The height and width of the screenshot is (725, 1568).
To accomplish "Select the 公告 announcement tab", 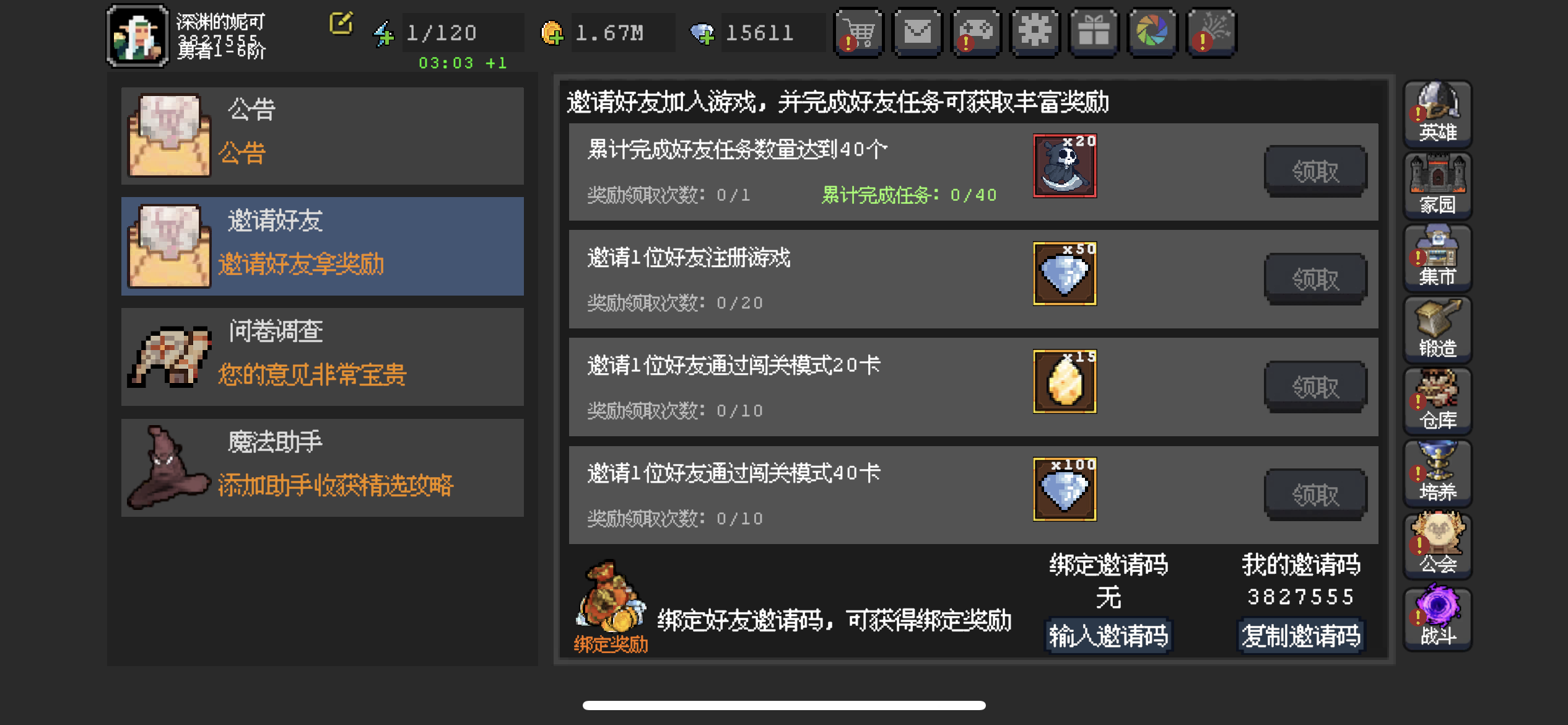I will 323,136.
